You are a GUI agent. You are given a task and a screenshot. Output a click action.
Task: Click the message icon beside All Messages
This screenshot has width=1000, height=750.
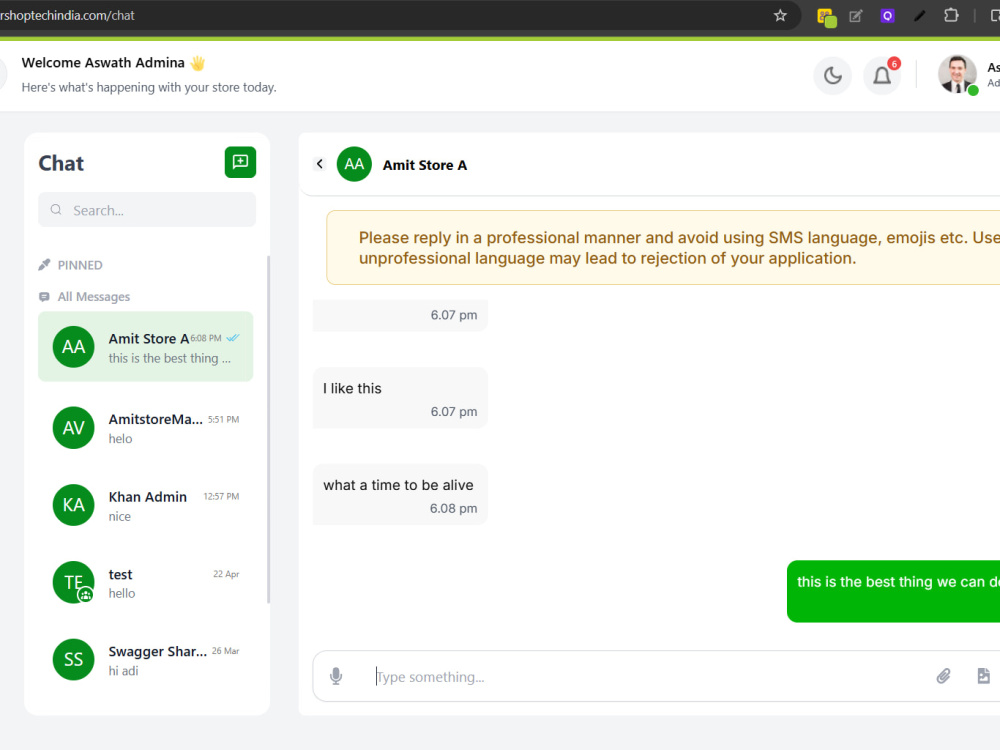(x=44, y=297)
